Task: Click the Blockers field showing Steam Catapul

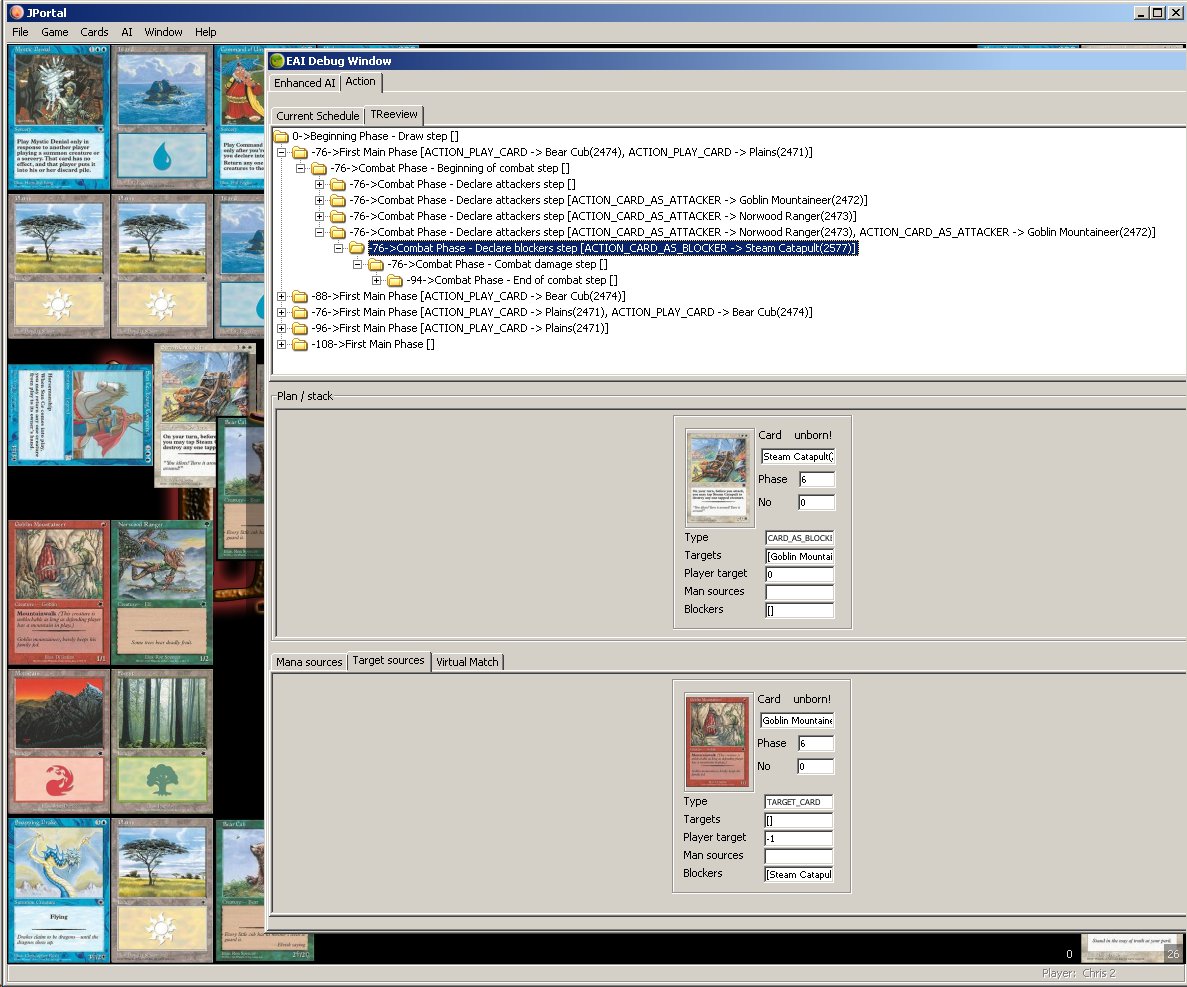Action: tap(799, 875)
